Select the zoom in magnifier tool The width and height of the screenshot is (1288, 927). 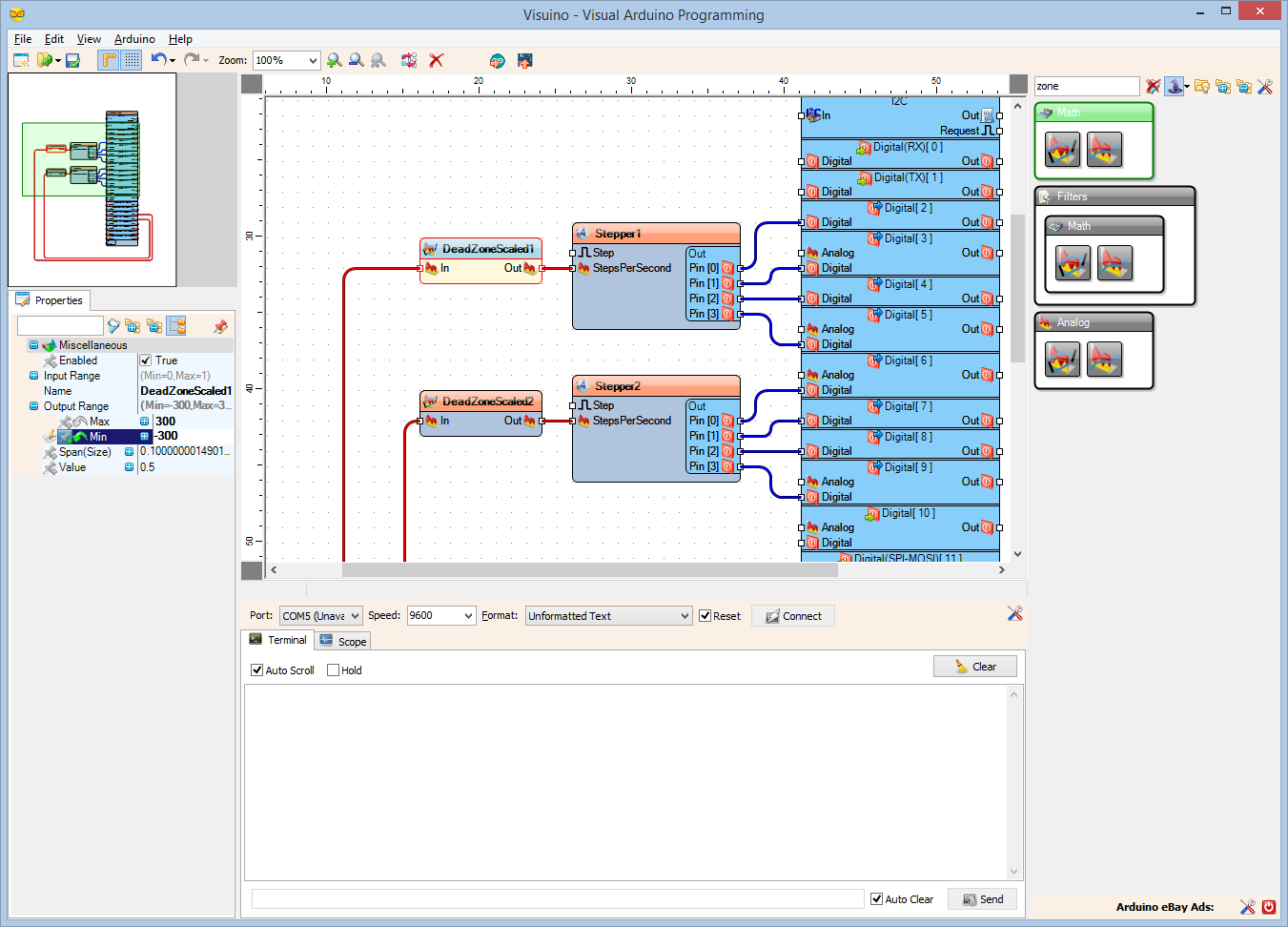pos(335,59)
